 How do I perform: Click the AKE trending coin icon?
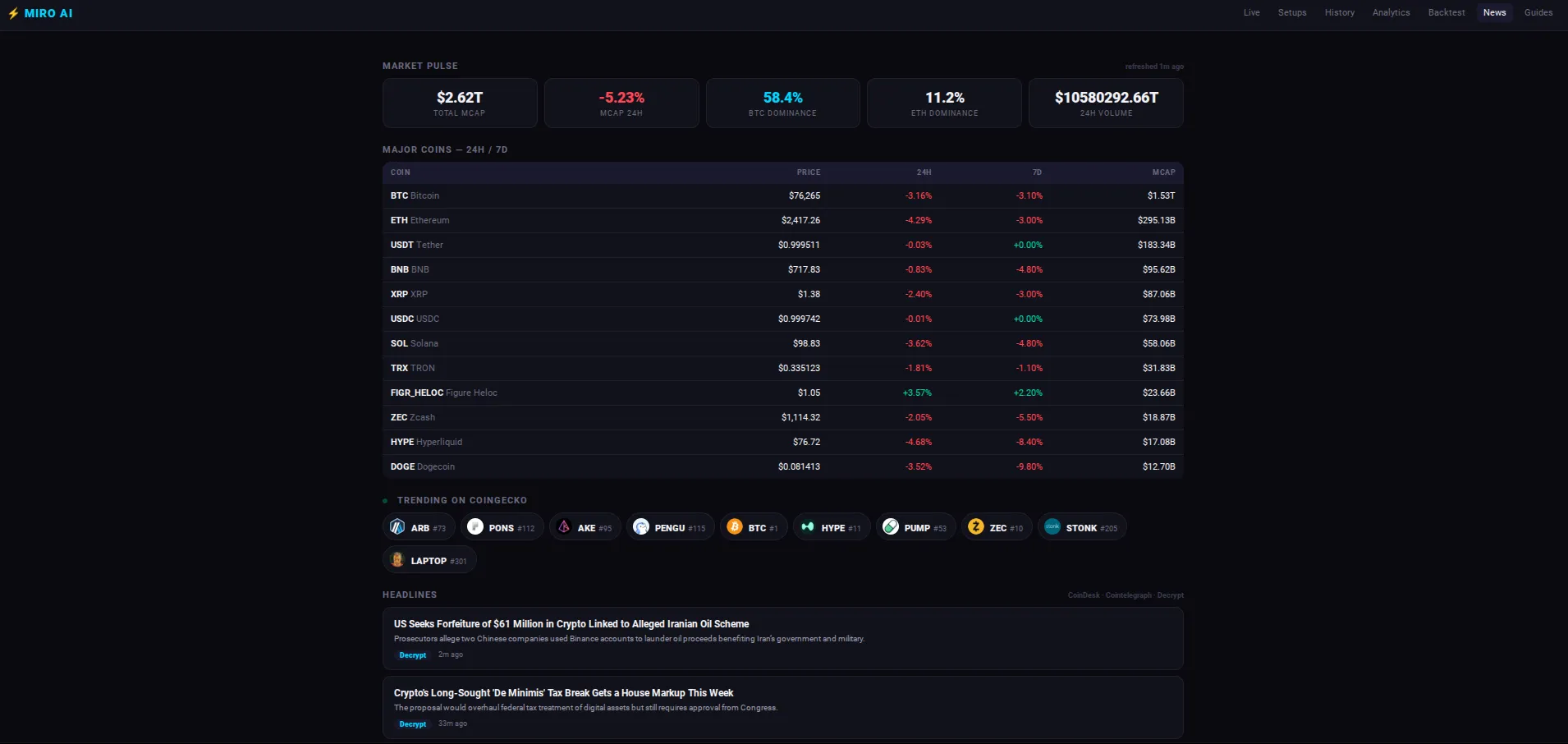click(x=564, y=527)
